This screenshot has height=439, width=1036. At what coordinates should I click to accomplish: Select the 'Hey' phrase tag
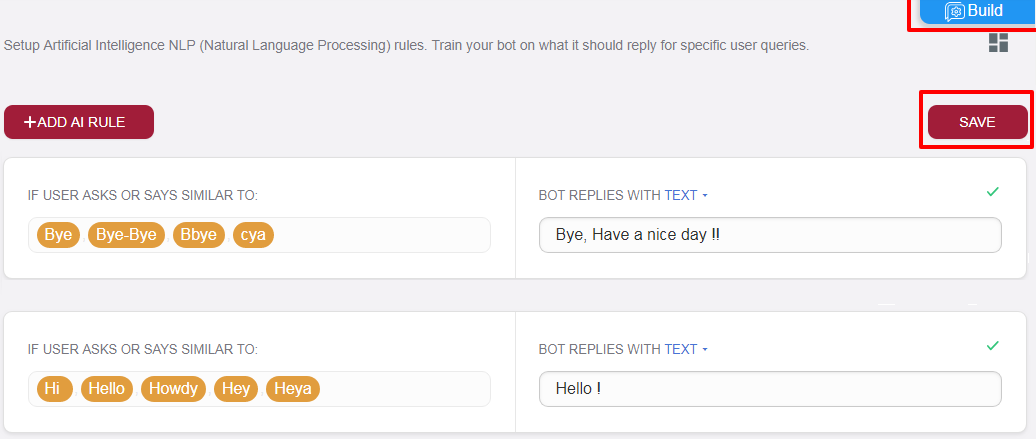point(236,389)
